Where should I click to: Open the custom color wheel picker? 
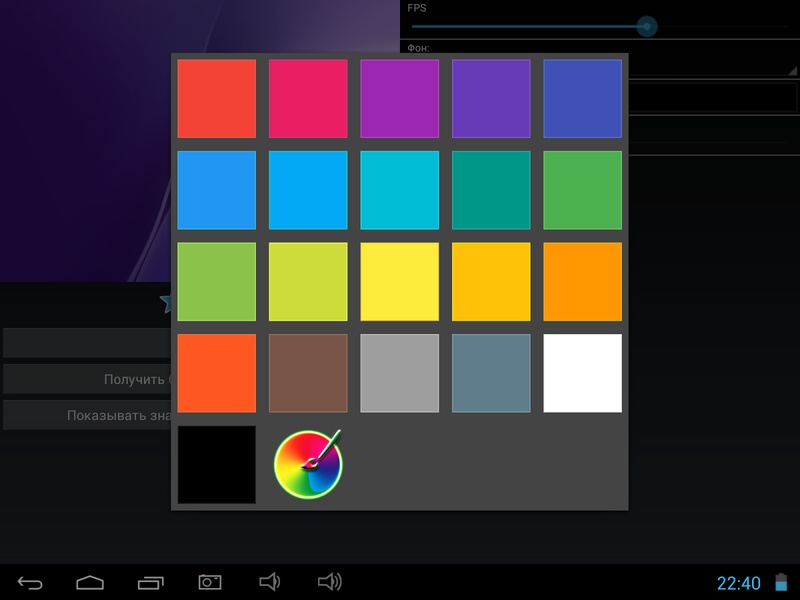(x=308, y=464)
